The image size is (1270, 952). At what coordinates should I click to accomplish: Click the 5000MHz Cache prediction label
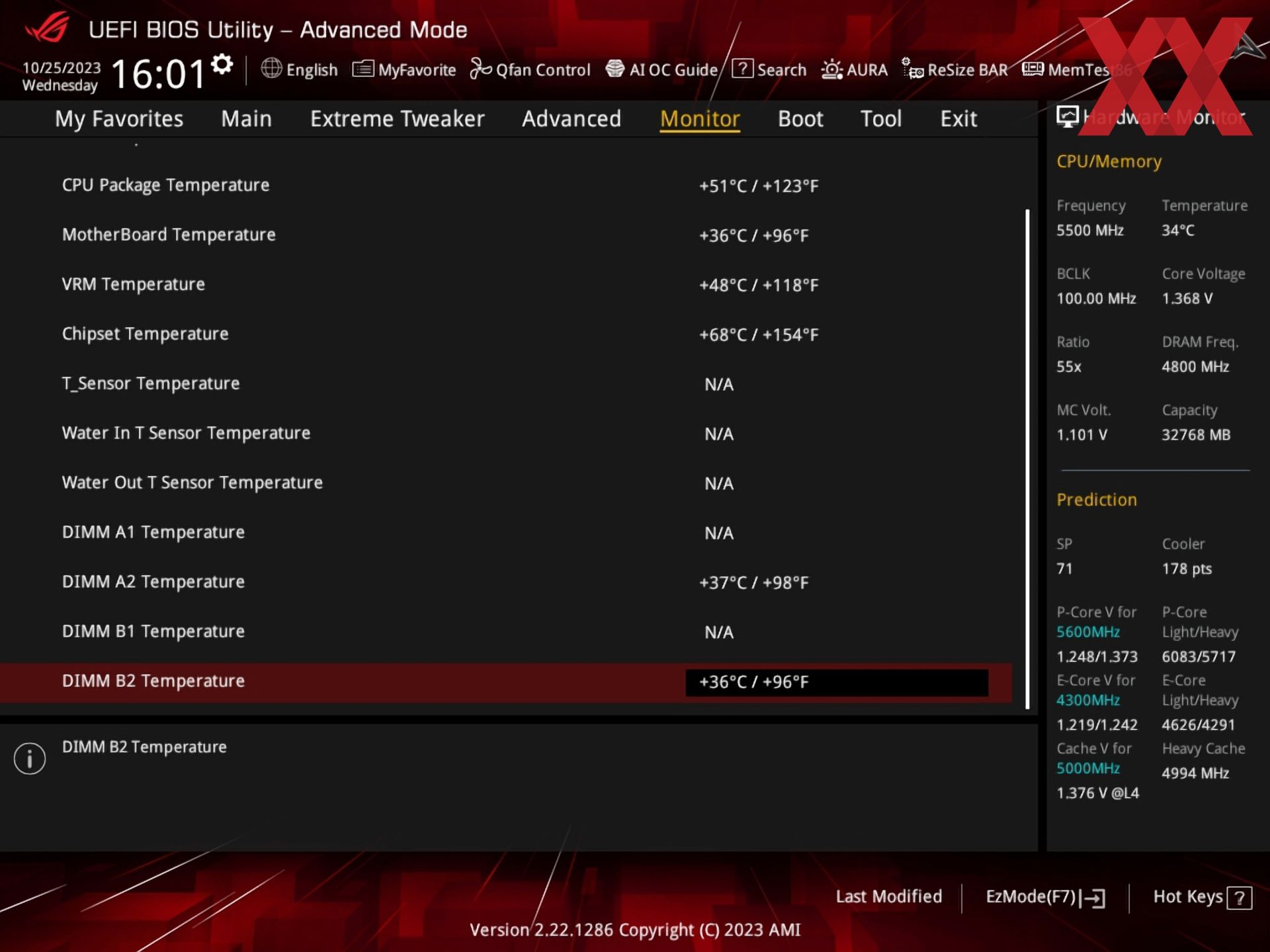tap(1088, 768)
